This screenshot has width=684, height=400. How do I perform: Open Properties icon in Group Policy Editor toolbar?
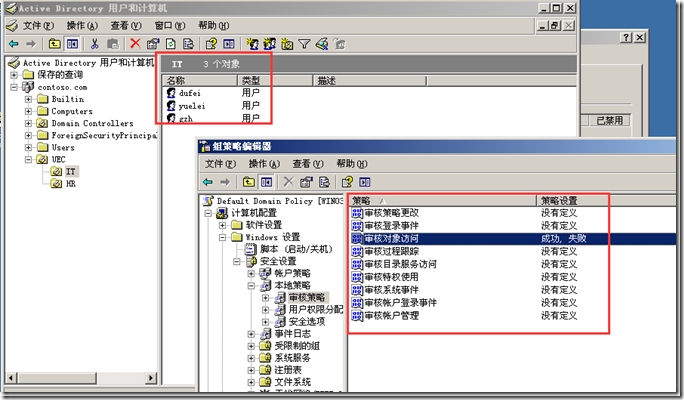307,182
